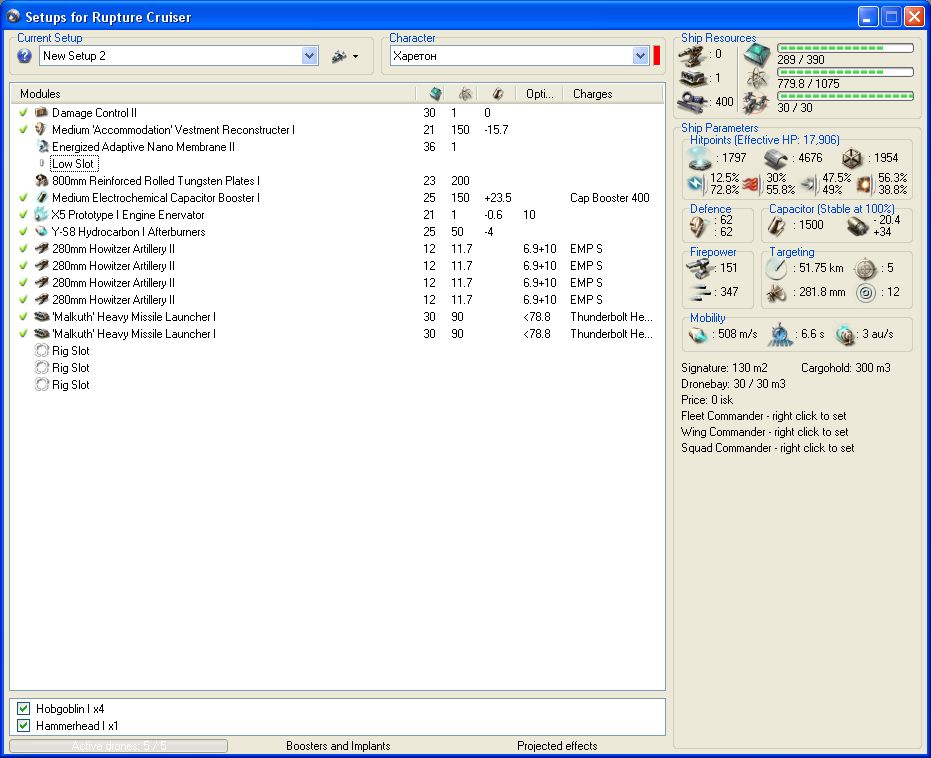Expand the Character dropdown arrow
The height and width of the screenshot is (758, 931).
coord(640,56)
